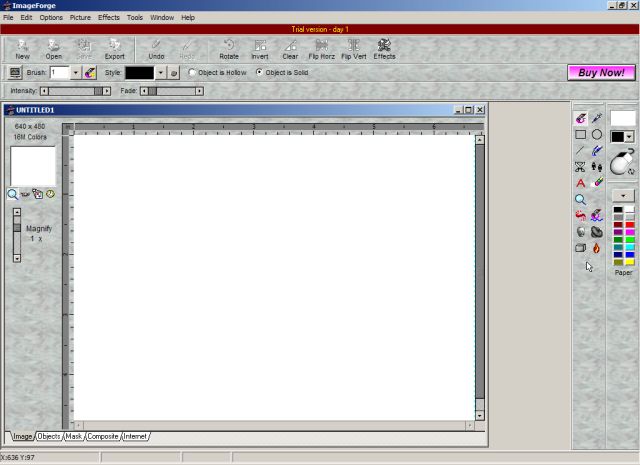Pick the yellow palette swatch

click(x=630, y=262)
